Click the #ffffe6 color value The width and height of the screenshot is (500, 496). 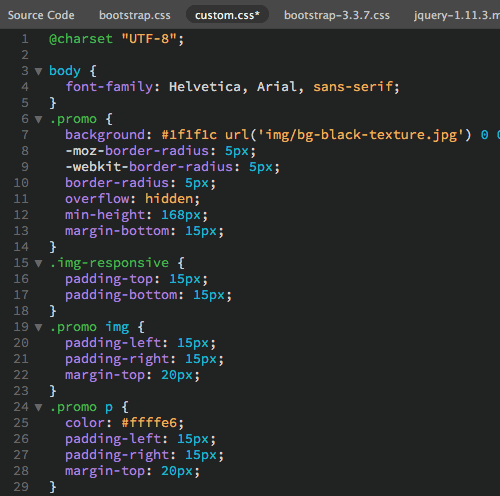click(x=149, y=423)
